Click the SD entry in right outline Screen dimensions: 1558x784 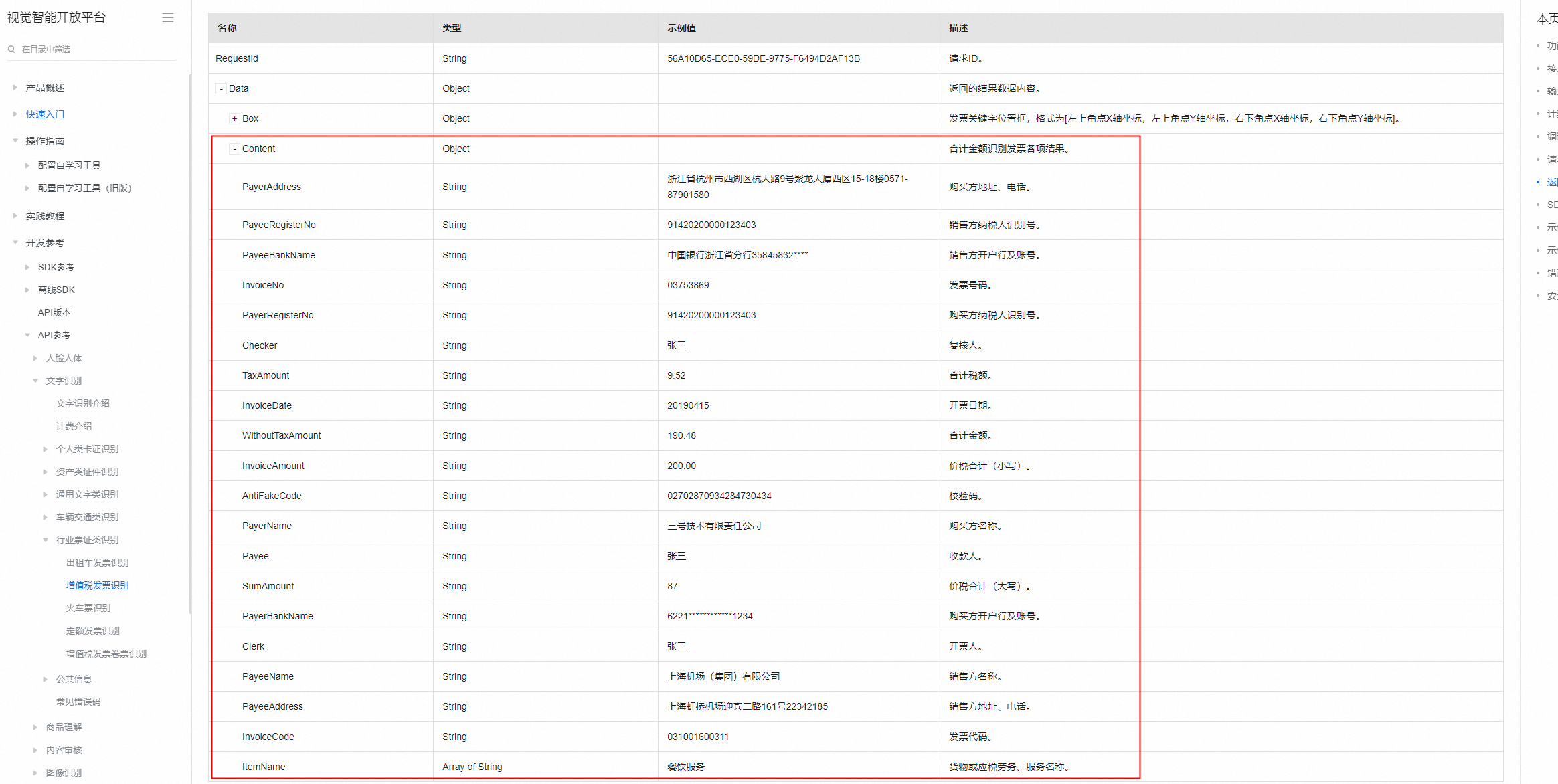point(1552,205)
